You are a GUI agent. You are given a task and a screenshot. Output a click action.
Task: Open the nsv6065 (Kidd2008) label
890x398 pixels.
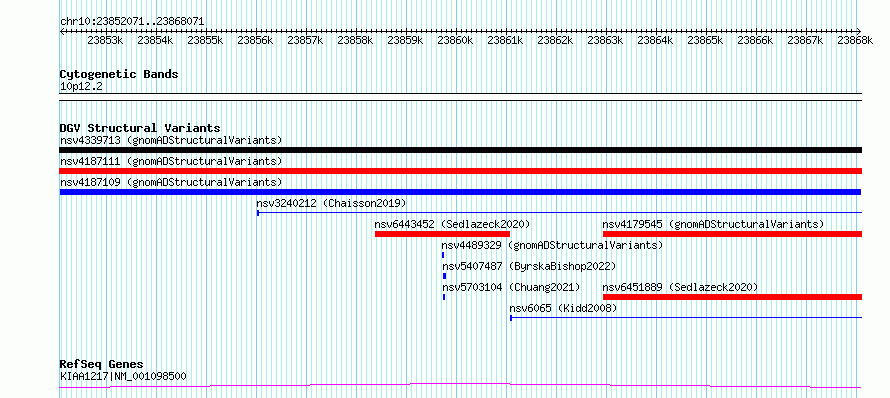coord(563,308)
